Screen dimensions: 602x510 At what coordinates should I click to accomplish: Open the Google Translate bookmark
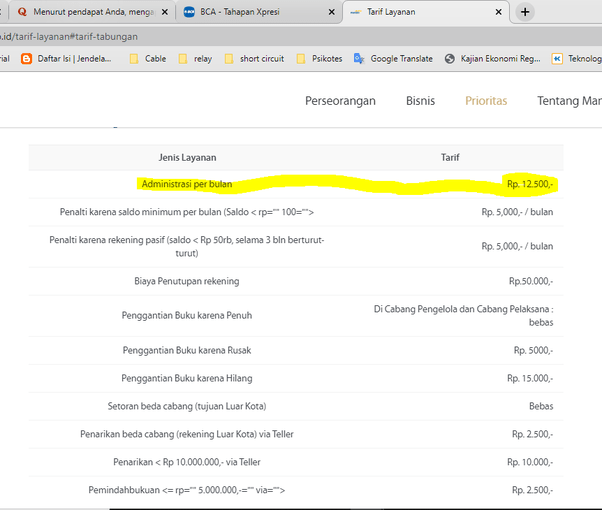point(394,59)
